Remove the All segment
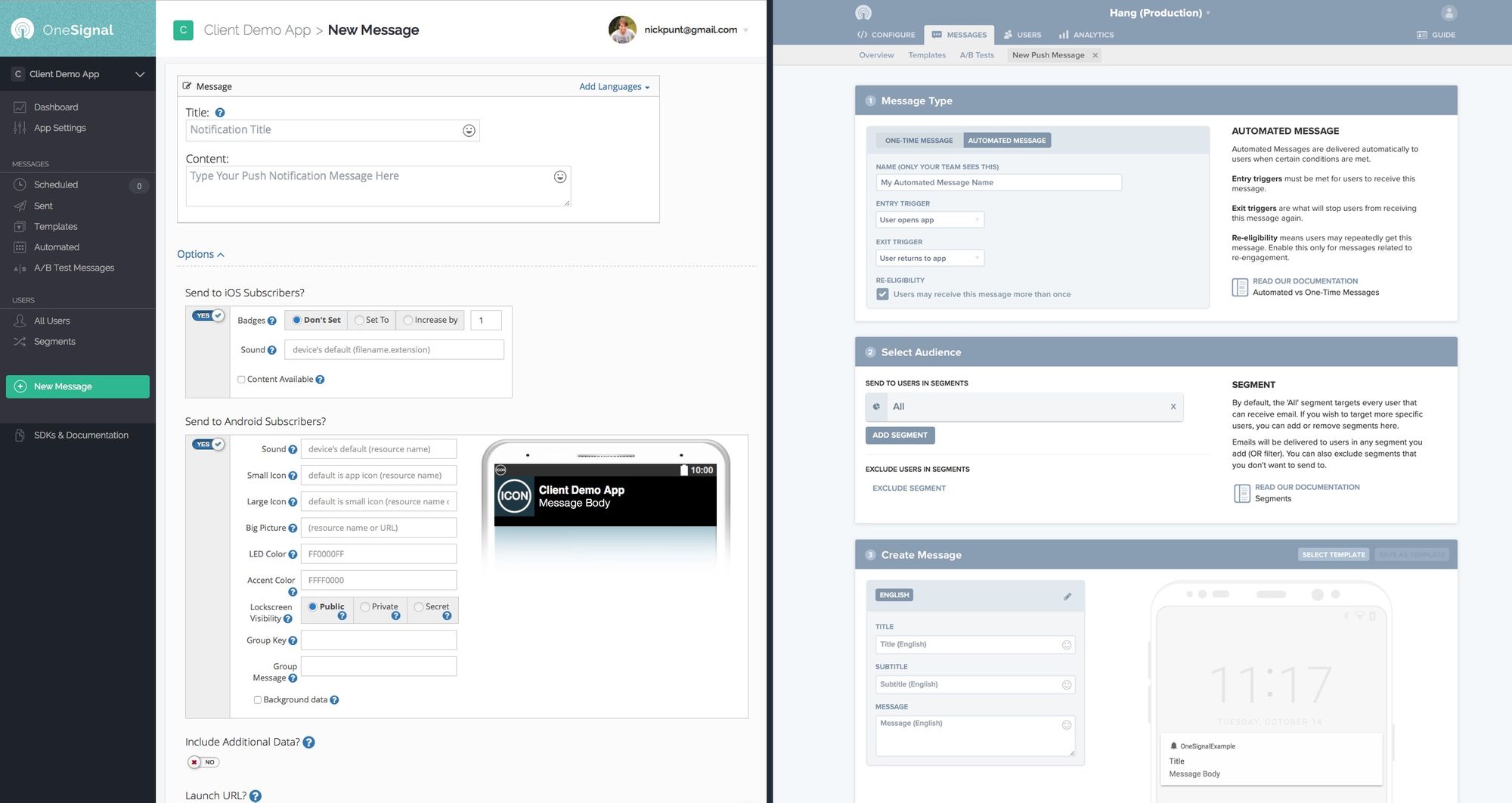This screenshot has height=803, width=1512. (x=1173, y=407)
